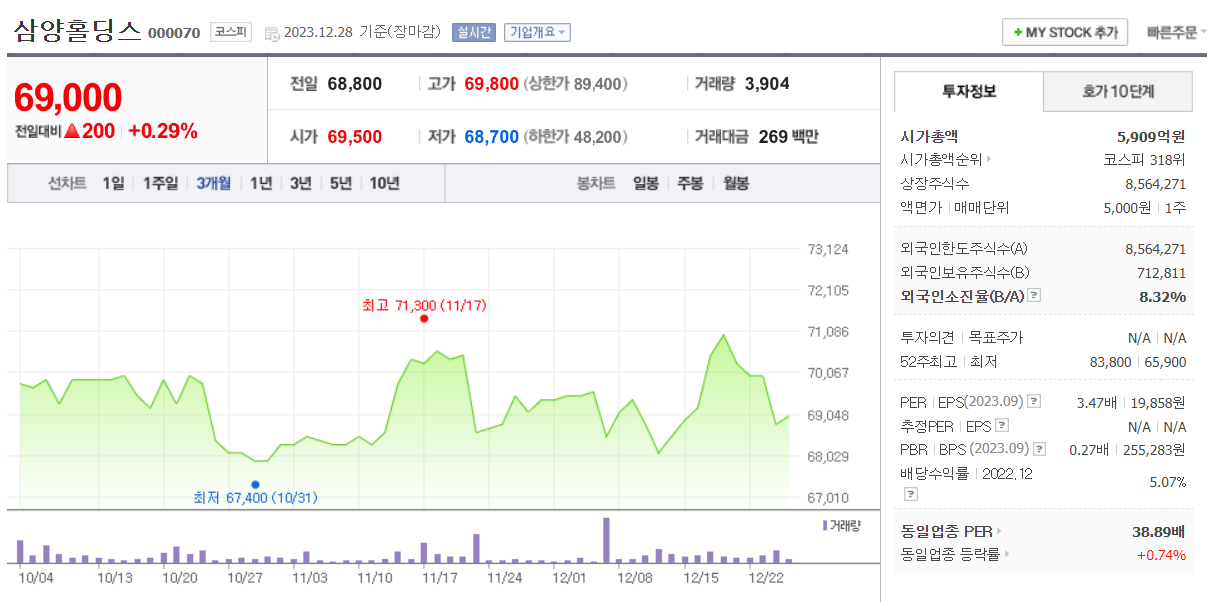Click 동일업종 등락률 value +0.74%

tap(1162, 554)
